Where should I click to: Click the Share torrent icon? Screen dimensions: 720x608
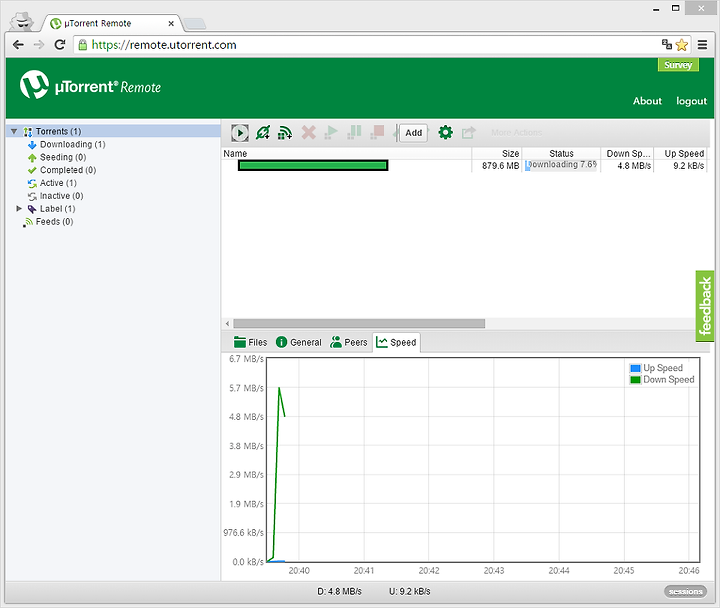pyautogui.click(x=469, y=133)
